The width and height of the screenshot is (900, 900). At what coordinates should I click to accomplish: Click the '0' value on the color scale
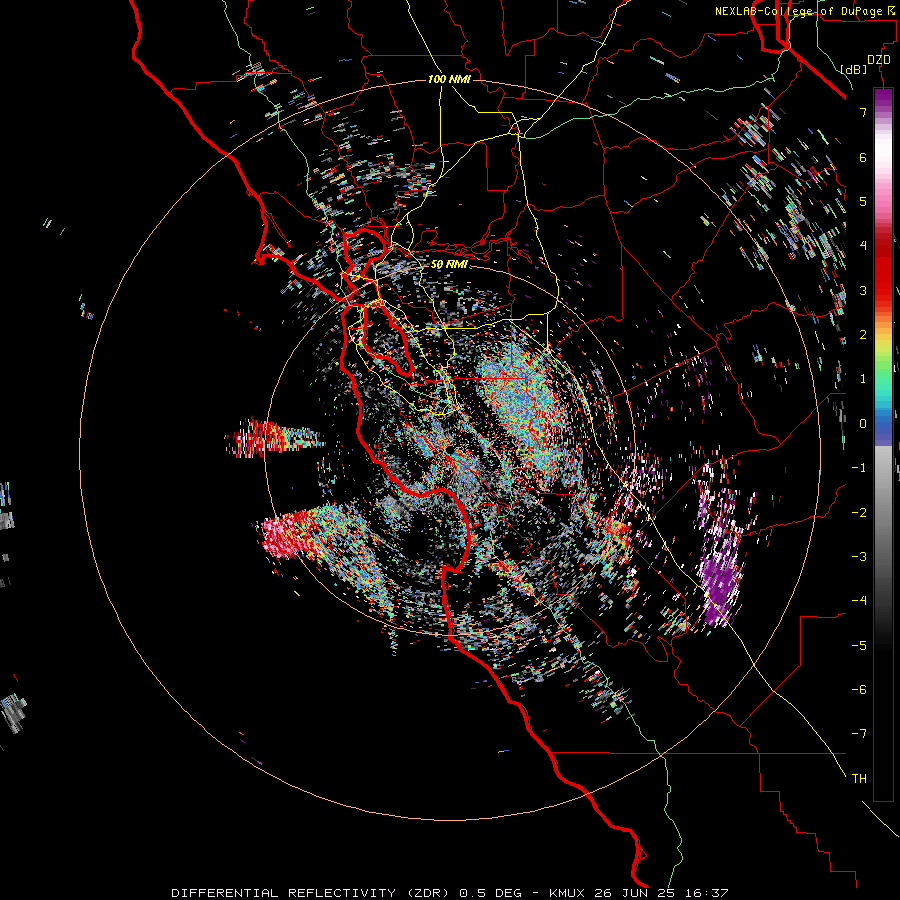click(863, 424)
